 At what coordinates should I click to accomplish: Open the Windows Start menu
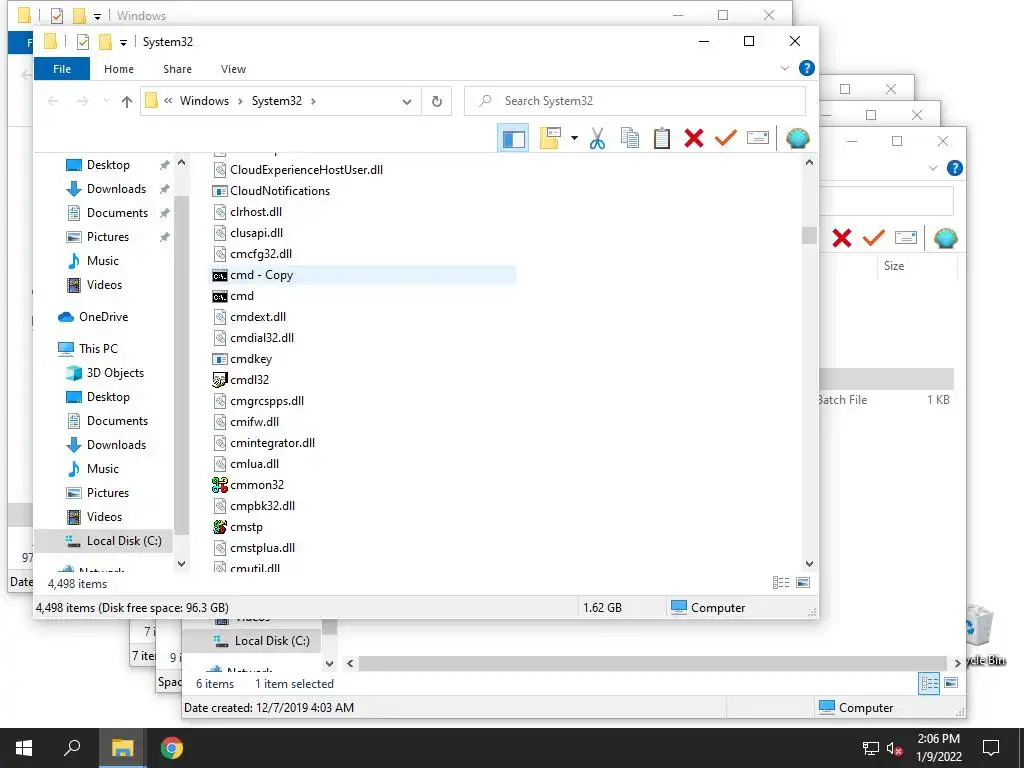point(24,748)
